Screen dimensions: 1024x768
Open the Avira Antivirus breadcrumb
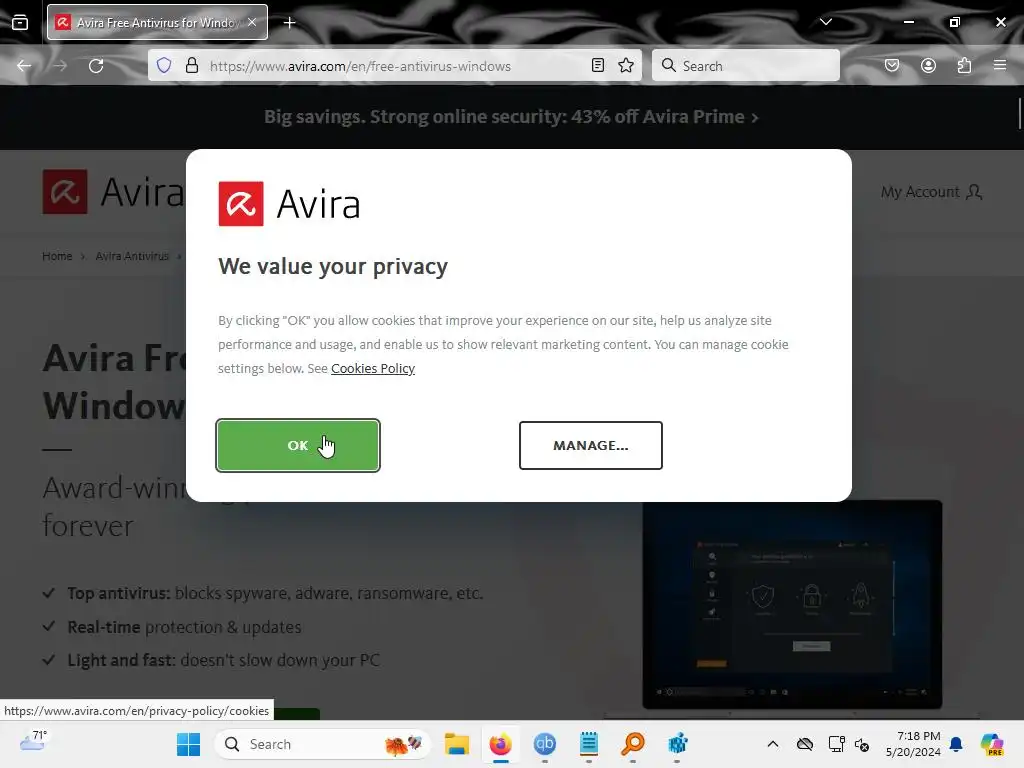pos(132,256)
